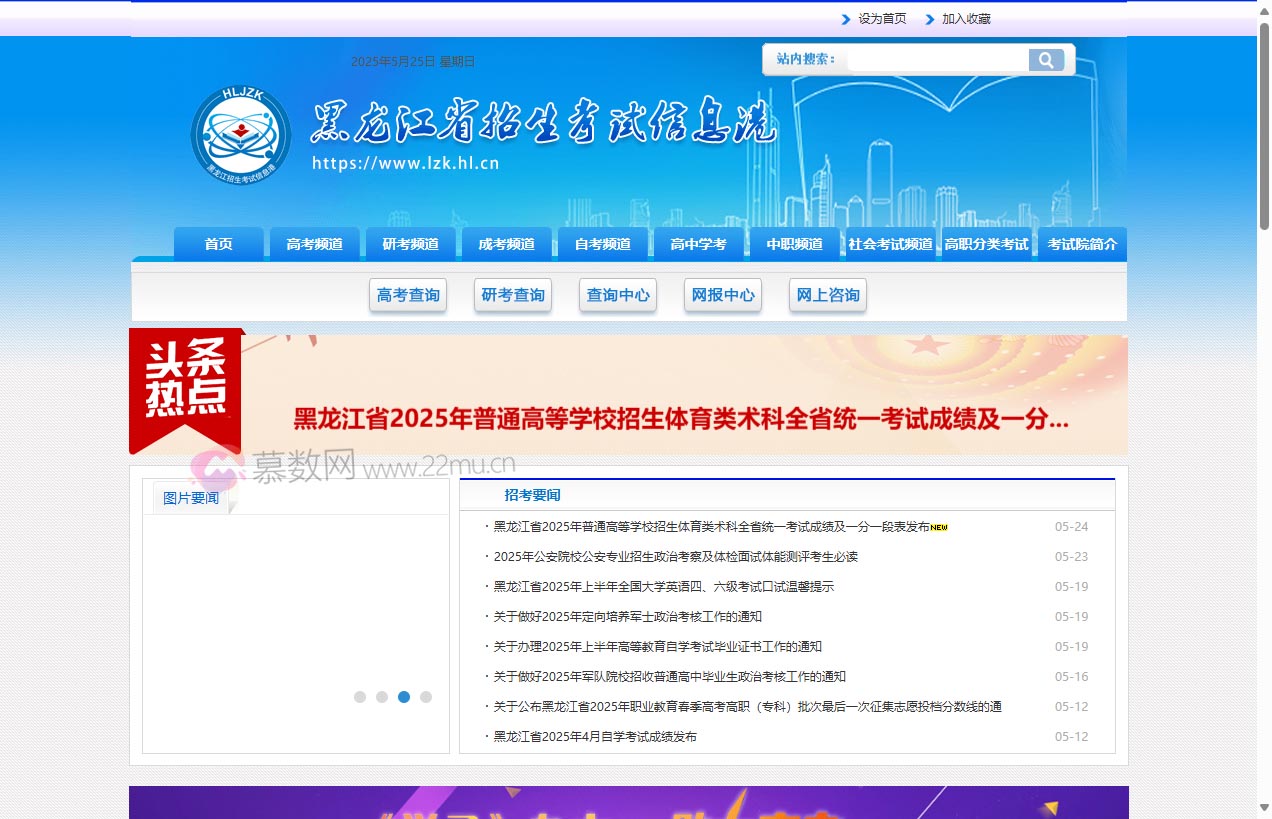1272x819 pixels.
Task: Open the 研考频道 section
Action: [x=411, y=243]
